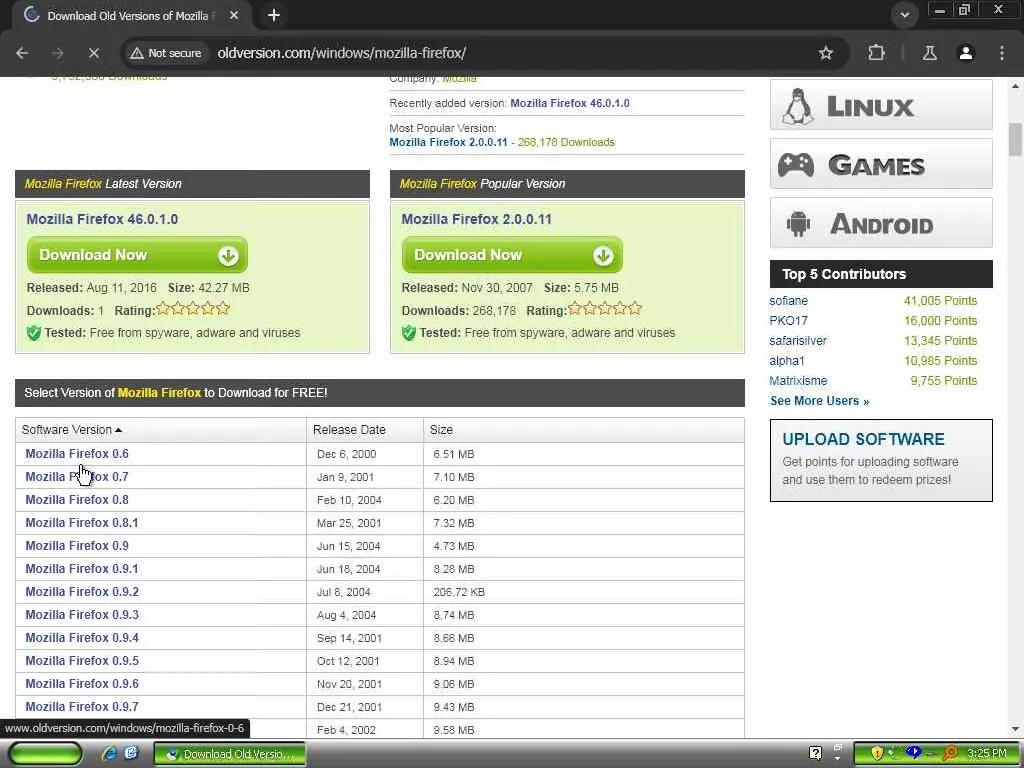
Task: Click the second quick launch browser icon
Action: click(131, 754)
